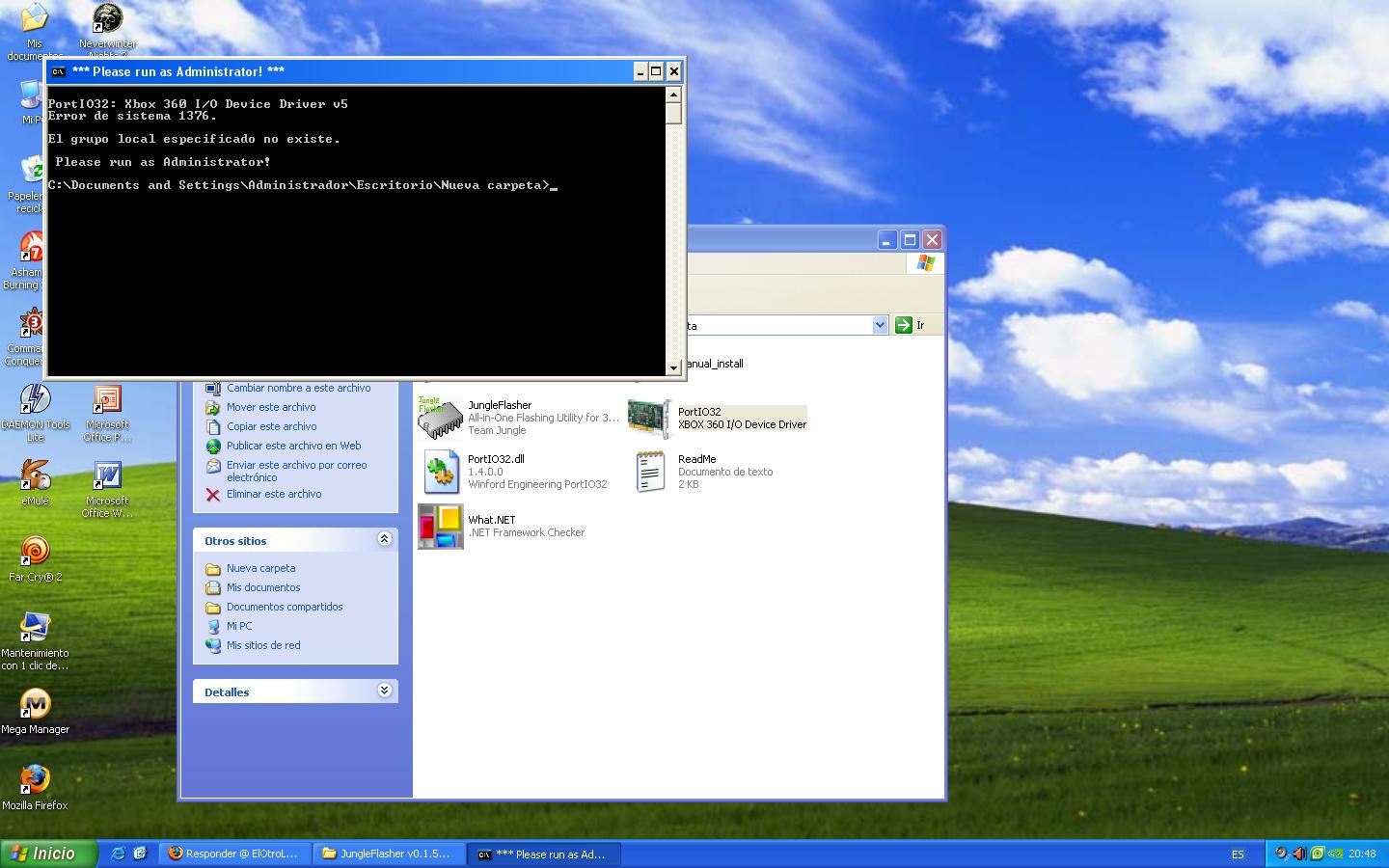Open the Inicio start menu
Image resolution: width=1389 pixels, height=868 pixels.
[48, 854]
